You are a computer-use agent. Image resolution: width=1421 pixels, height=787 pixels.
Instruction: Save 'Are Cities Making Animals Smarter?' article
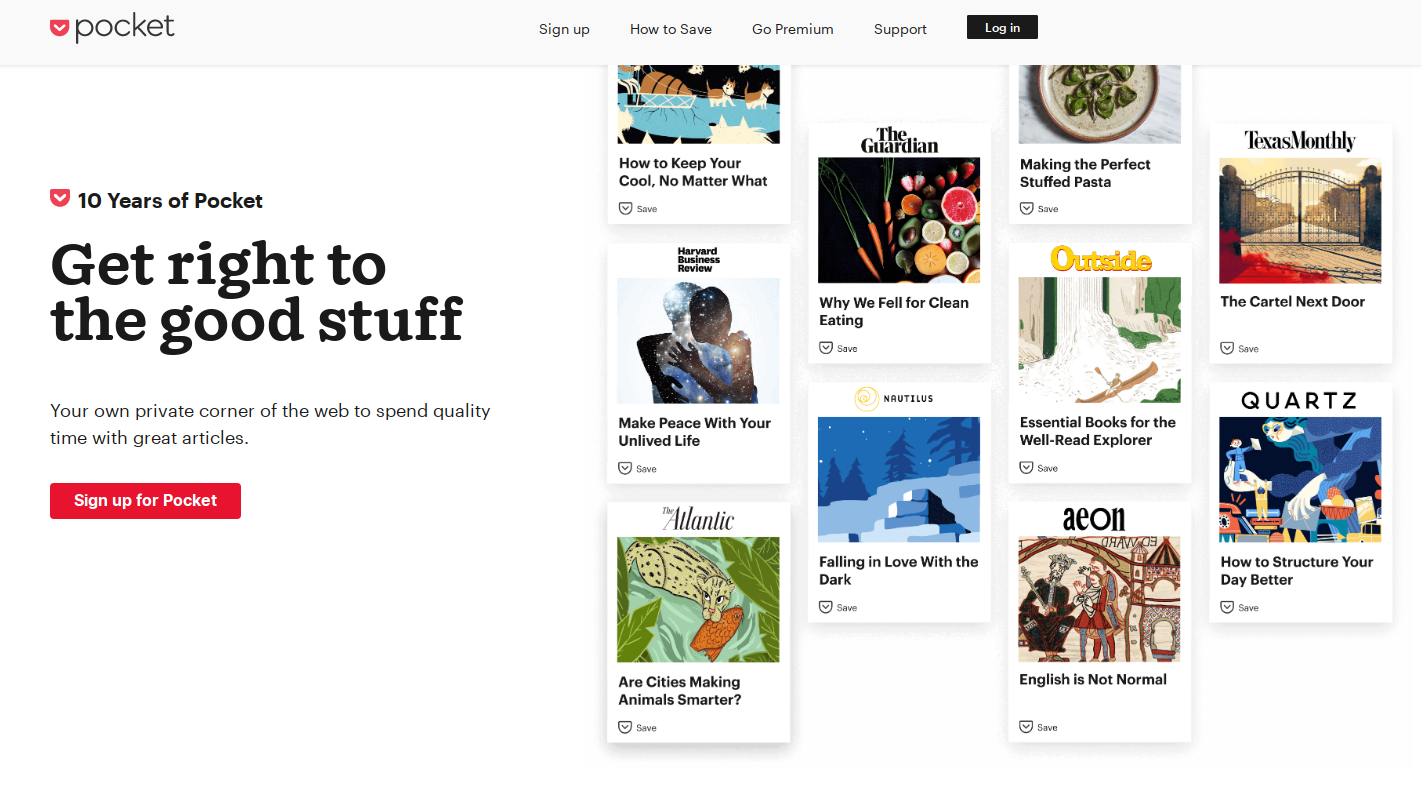[638, 727]
